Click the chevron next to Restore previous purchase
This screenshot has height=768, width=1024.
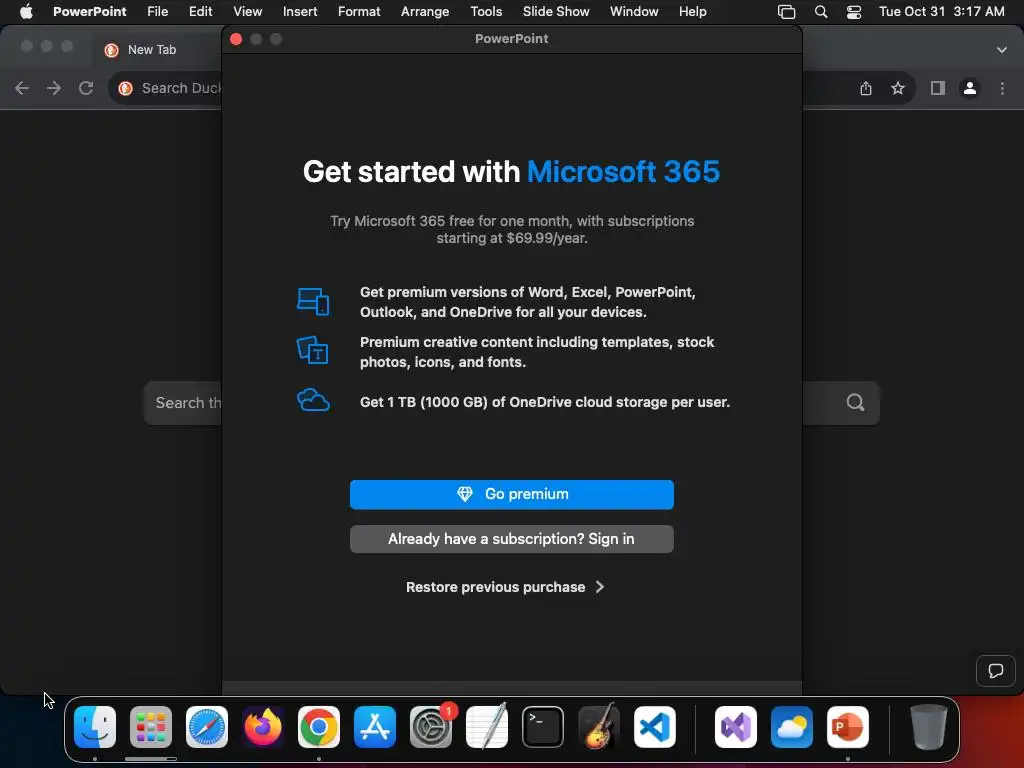[x=600, y=587]
